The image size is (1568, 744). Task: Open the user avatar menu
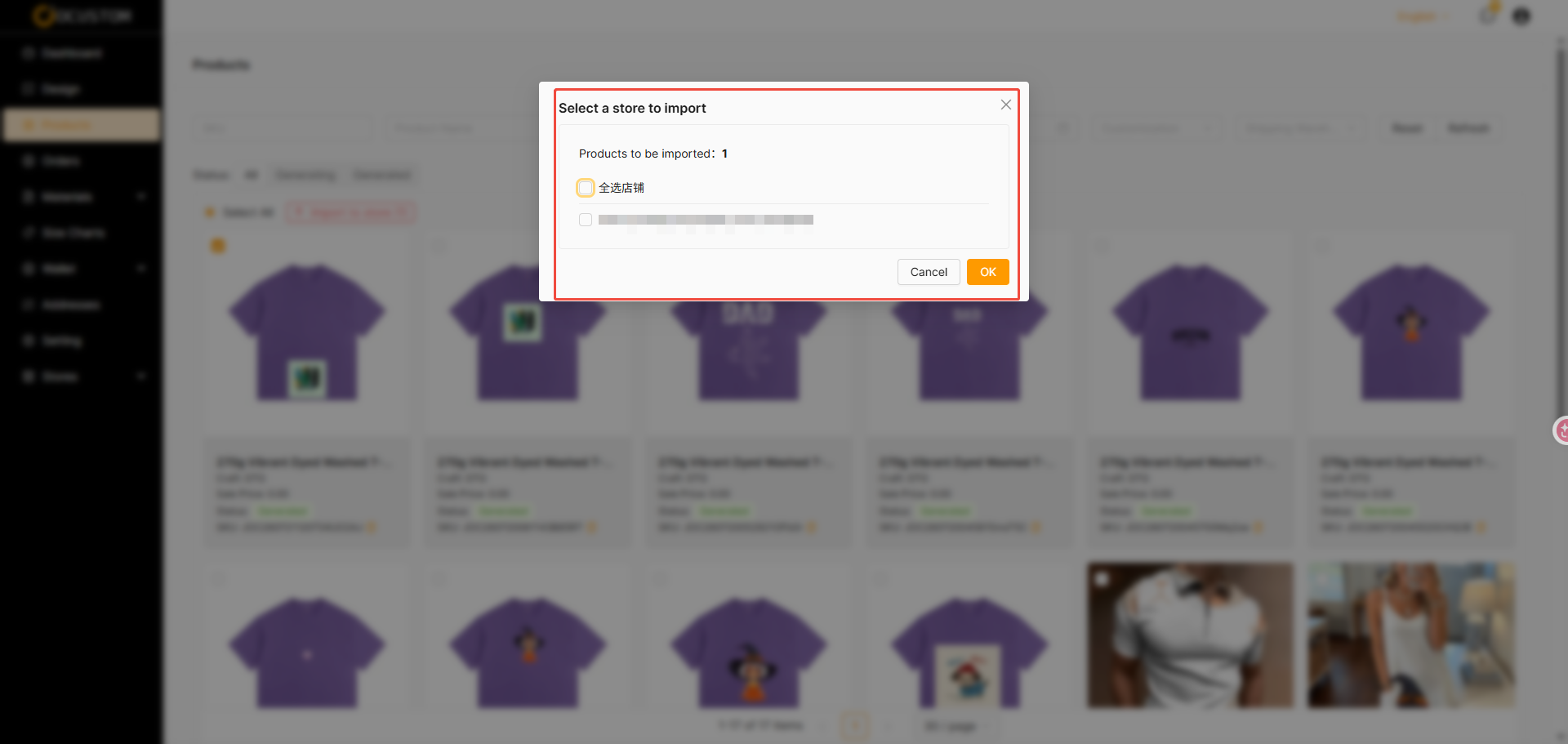[x=1521, y=16]
